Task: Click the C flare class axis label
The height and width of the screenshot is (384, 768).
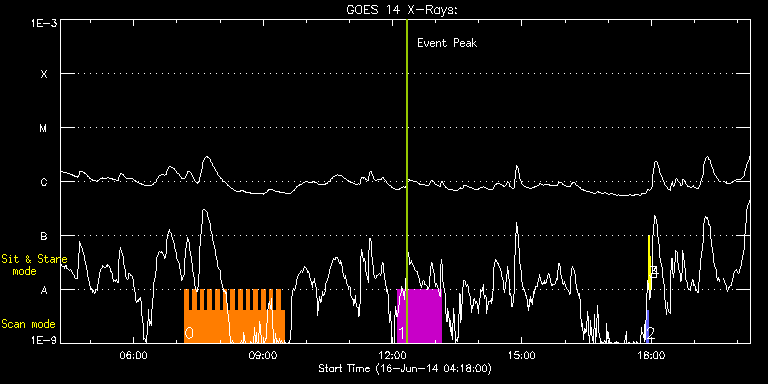Action: [44, 182]
